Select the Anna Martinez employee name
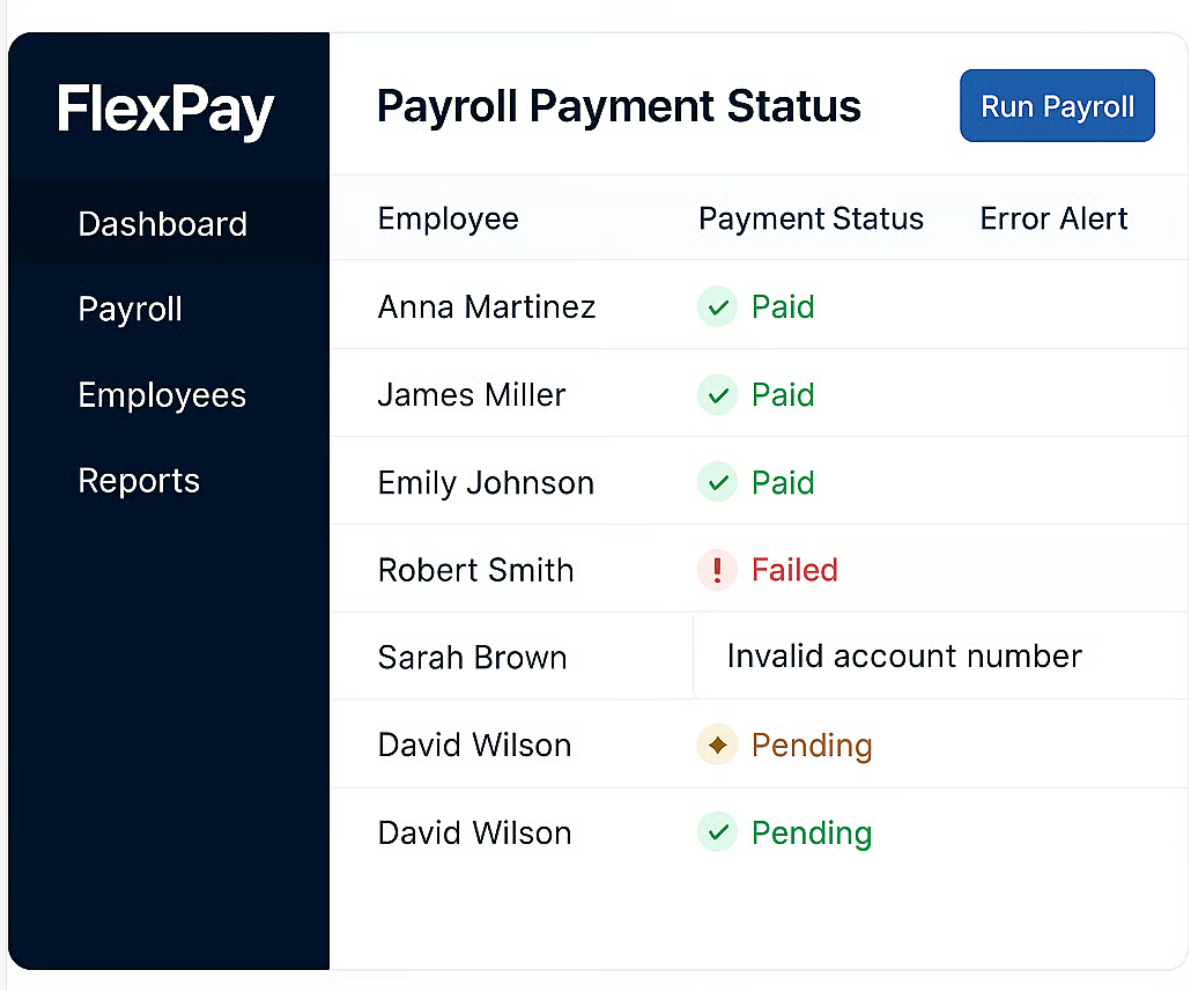The image size is (1189, 990). pos(486,307)
